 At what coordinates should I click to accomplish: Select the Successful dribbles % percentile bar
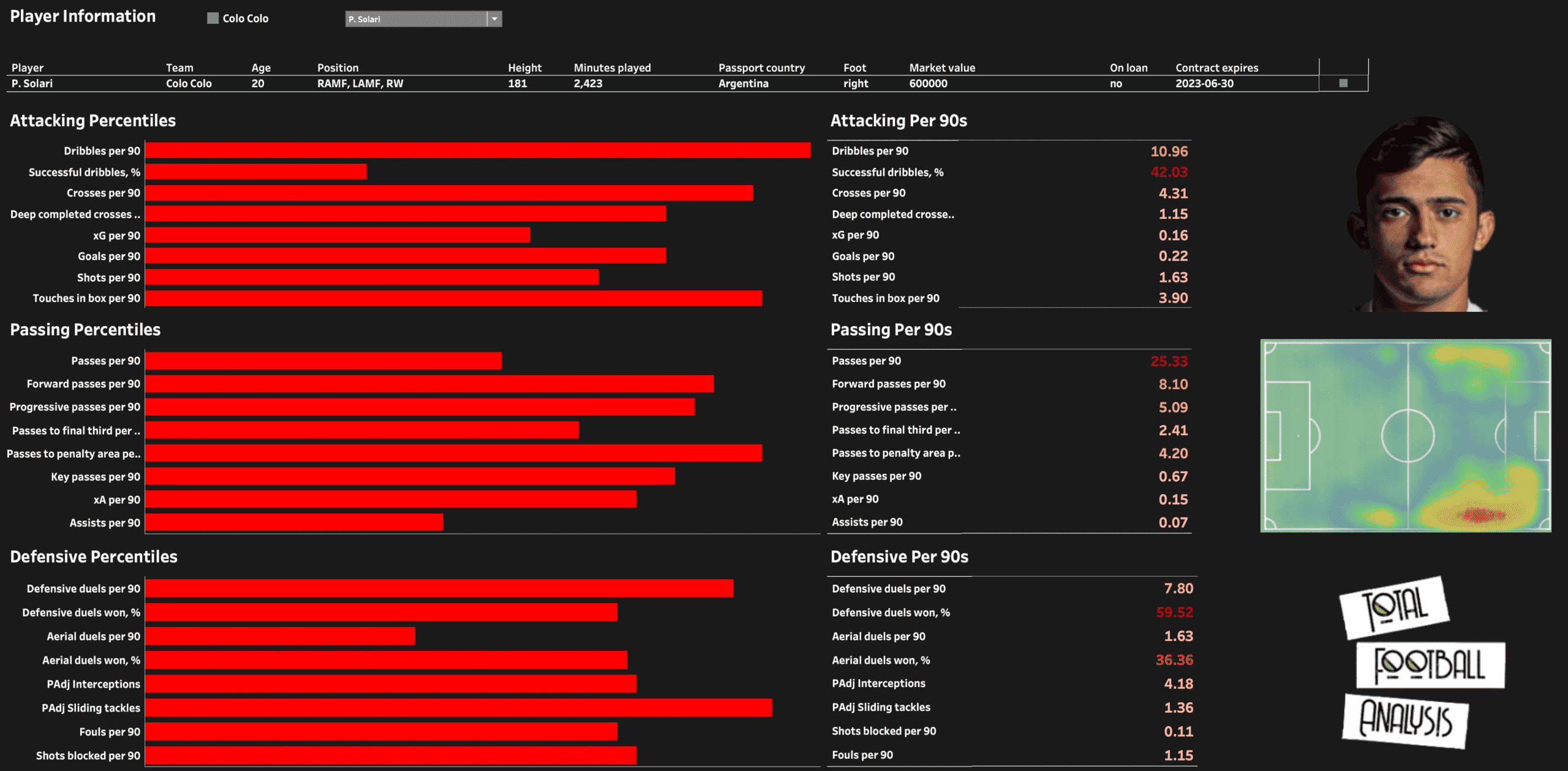click(256, 172)
